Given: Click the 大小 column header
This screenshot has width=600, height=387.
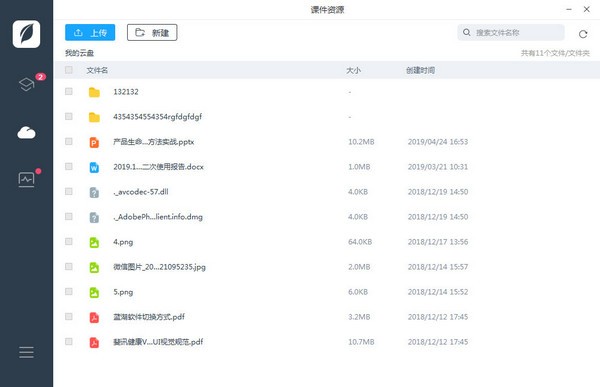Looking at the screenshot, I should coord(353,70).
